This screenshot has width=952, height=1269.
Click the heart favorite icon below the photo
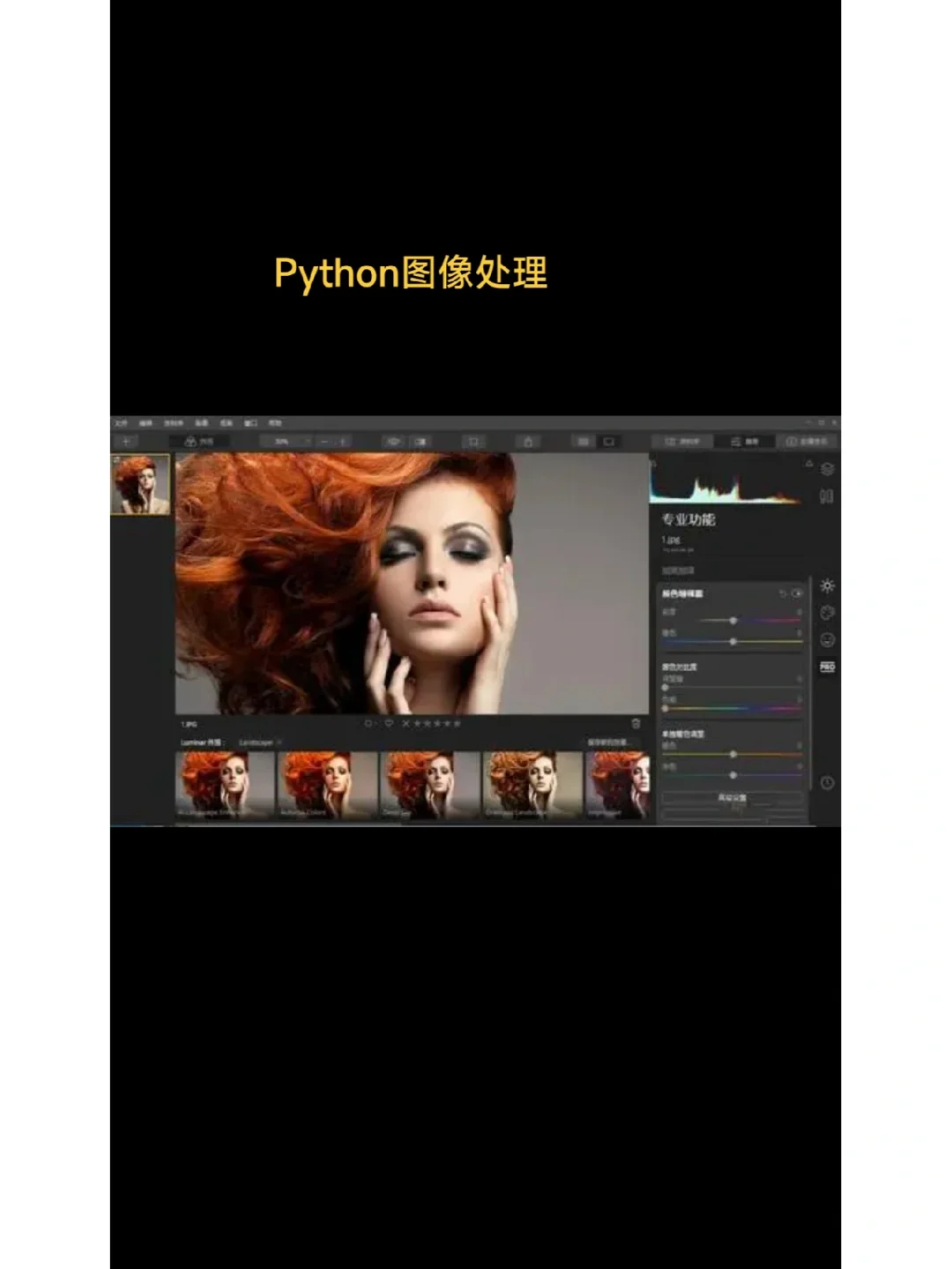tap(389, 723)
